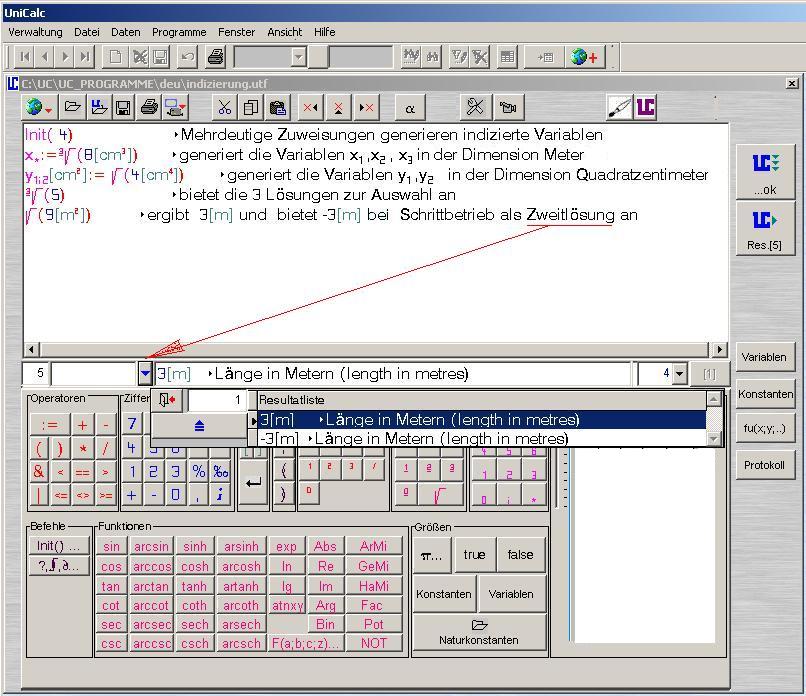This screenshot has width=806, height=696.
Task: Click the binoculars icon in top toolbar
Action: pyautogui.click(x=432, y=57)
